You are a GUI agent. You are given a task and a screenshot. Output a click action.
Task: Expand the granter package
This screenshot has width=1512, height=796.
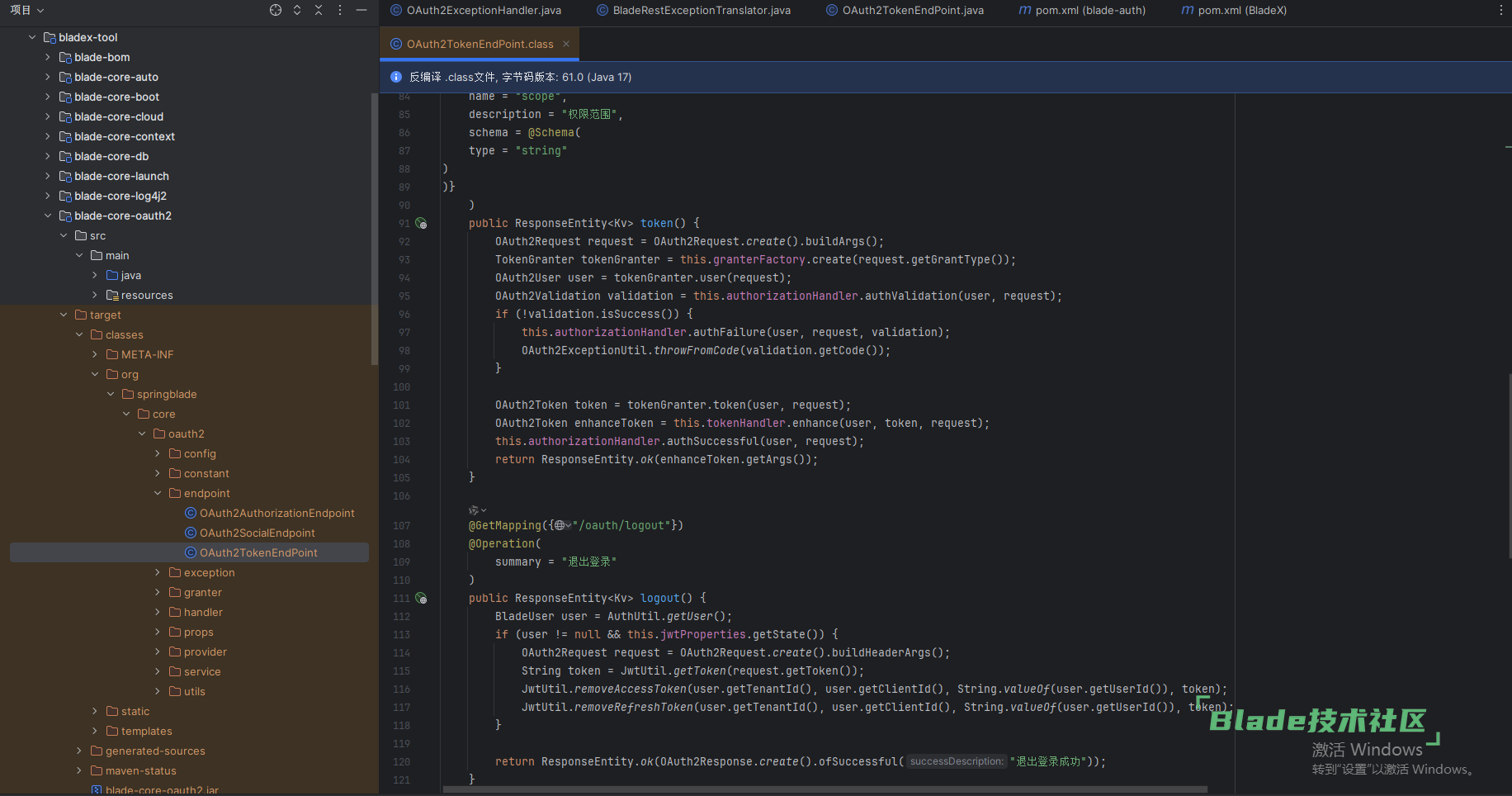[158, 592]
